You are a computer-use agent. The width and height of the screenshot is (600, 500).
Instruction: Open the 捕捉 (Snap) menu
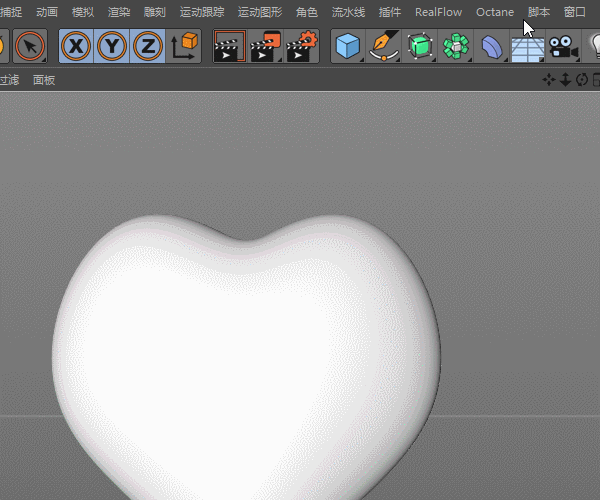[11, 12]
